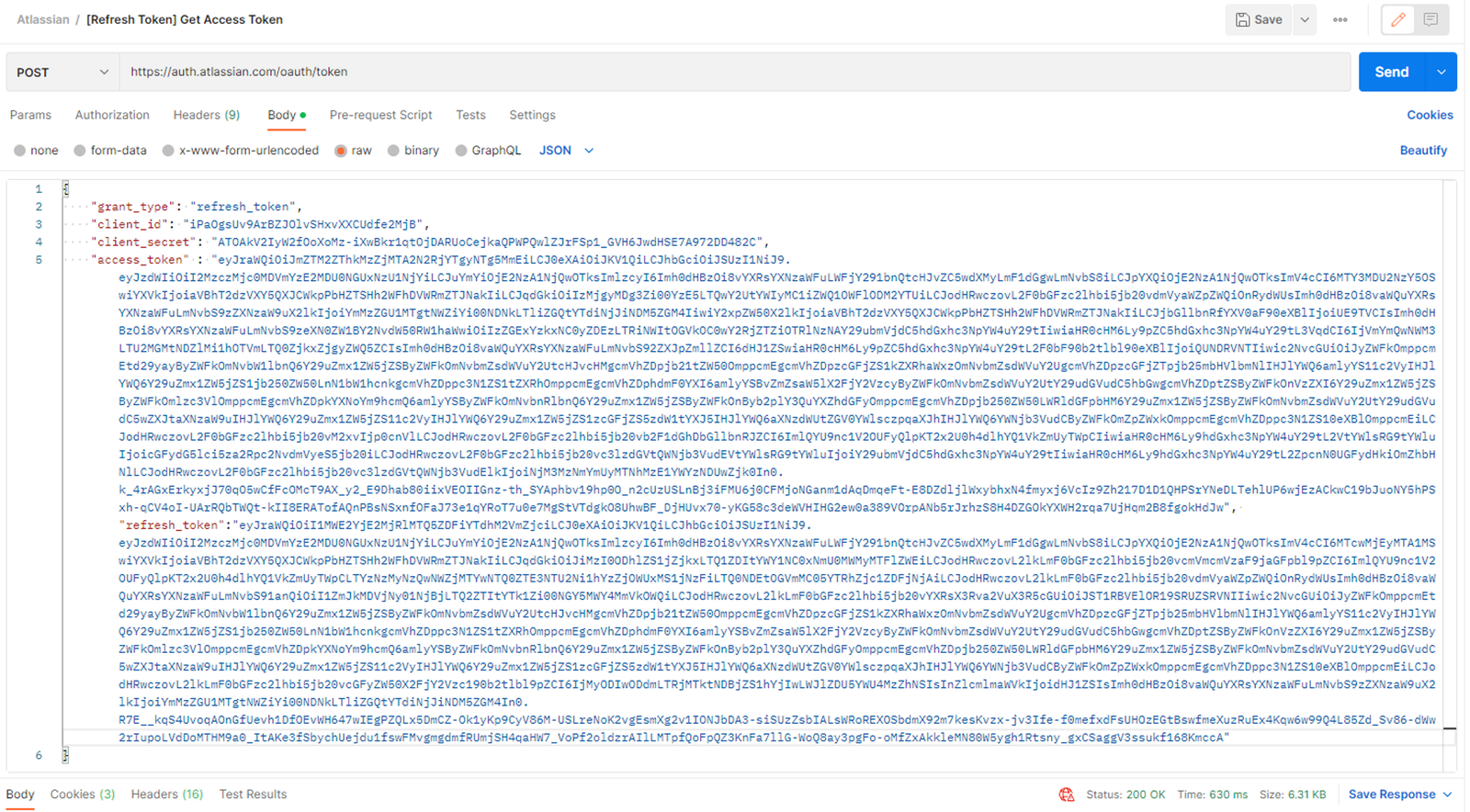Click the Beautify link
The image size is (1470, 812).
click(1423, 151)
